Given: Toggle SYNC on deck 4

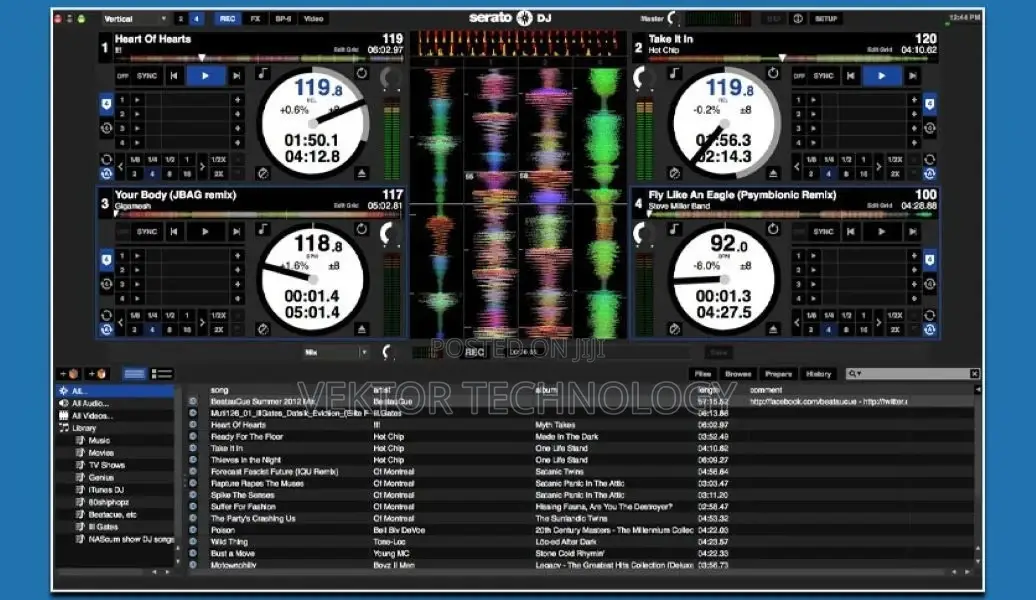Looking at the screenshot, I should tap(823, 232).
